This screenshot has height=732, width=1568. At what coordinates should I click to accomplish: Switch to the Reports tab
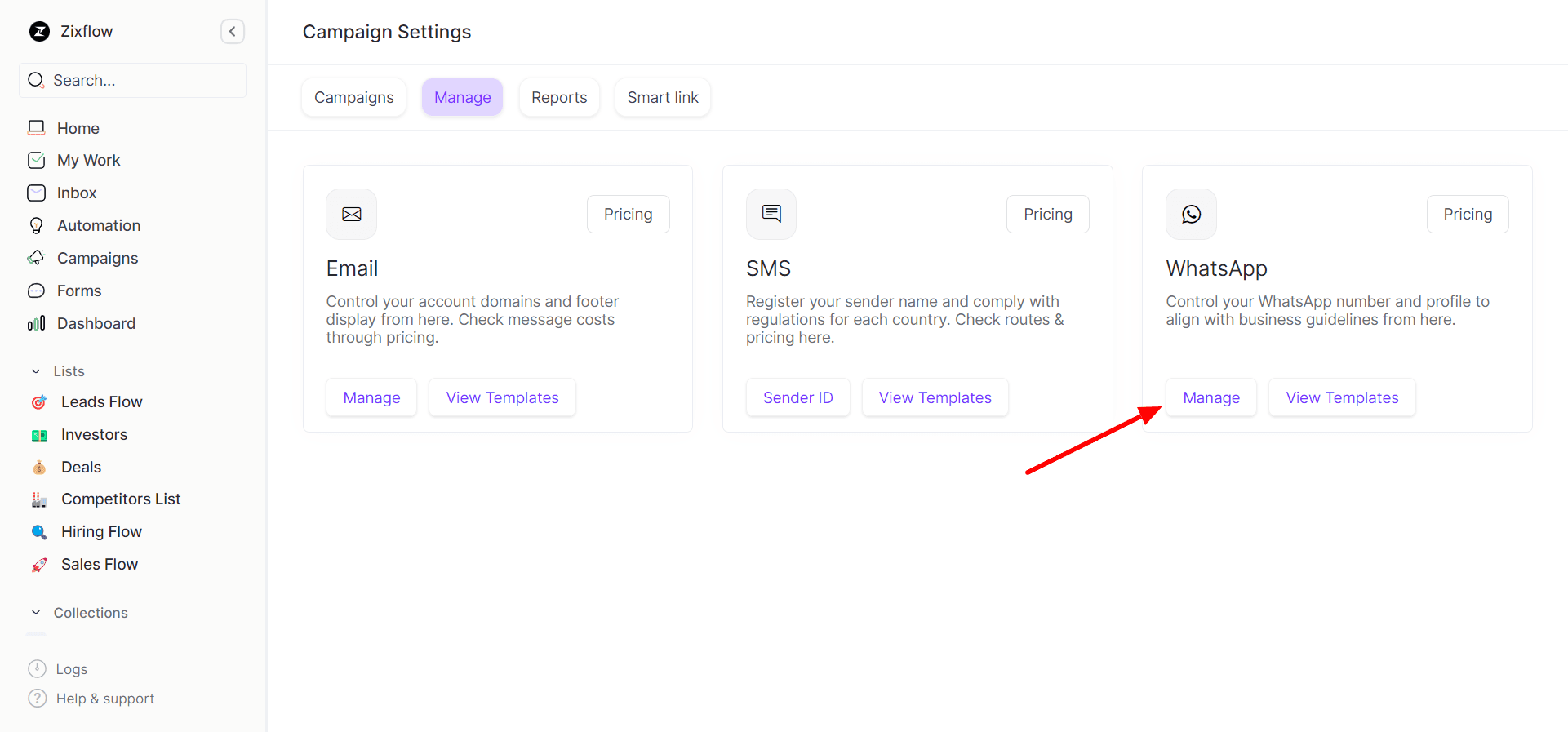pyautogui.click(x=559, y=98)
